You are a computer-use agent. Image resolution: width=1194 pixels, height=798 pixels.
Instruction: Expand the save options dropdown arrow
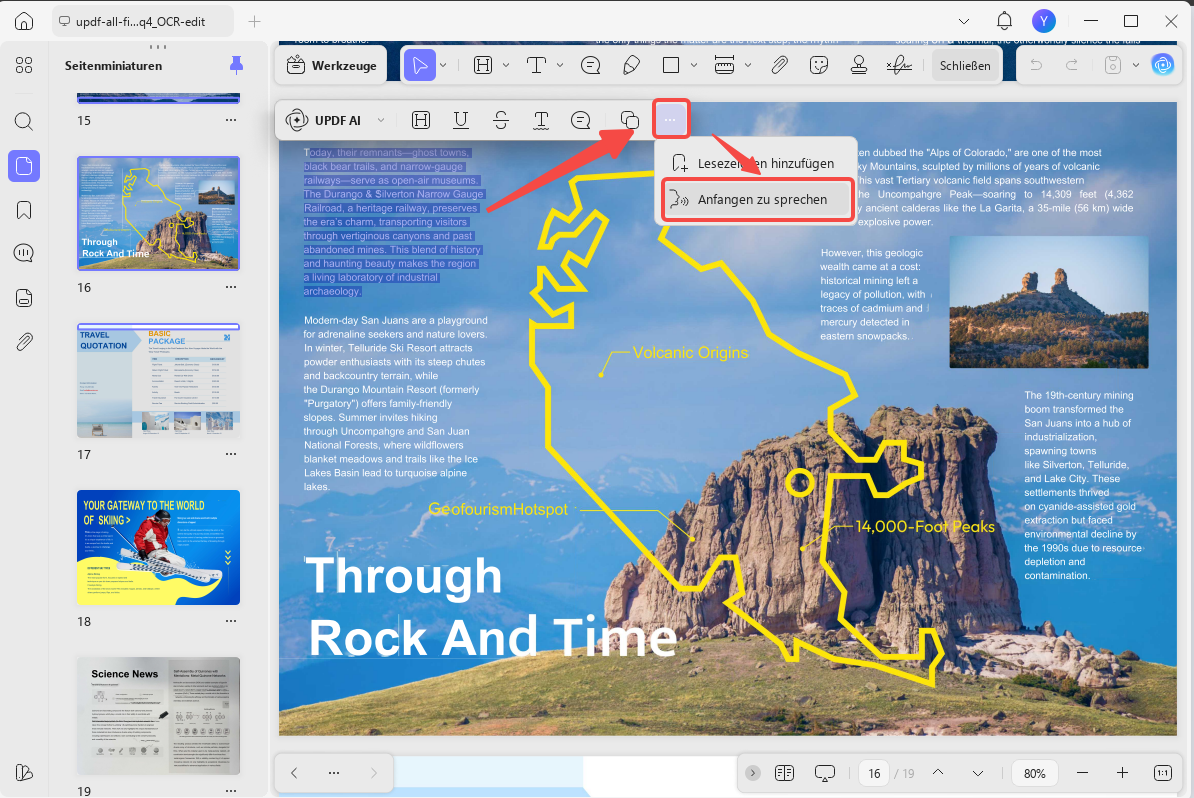[1135, 65]
